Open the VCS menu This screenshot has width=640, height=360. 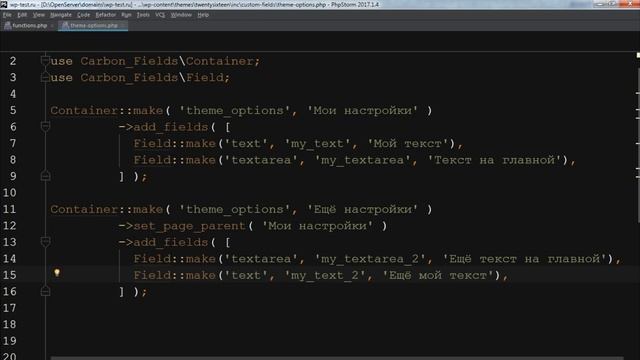coord(160,15)
